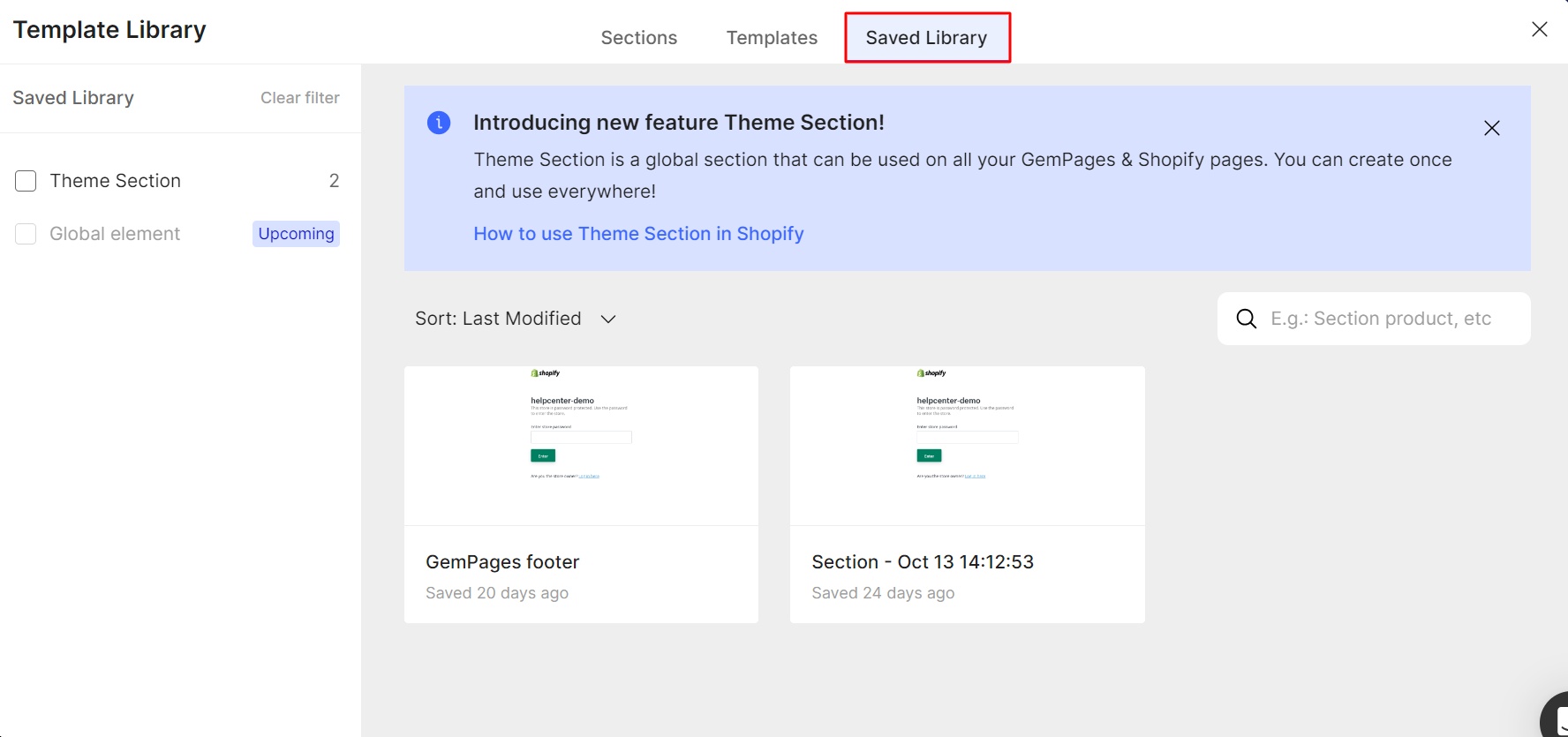Enable the Theme Section checkbox
Screen dimensions: 1568x737
(x=26, y=181)
